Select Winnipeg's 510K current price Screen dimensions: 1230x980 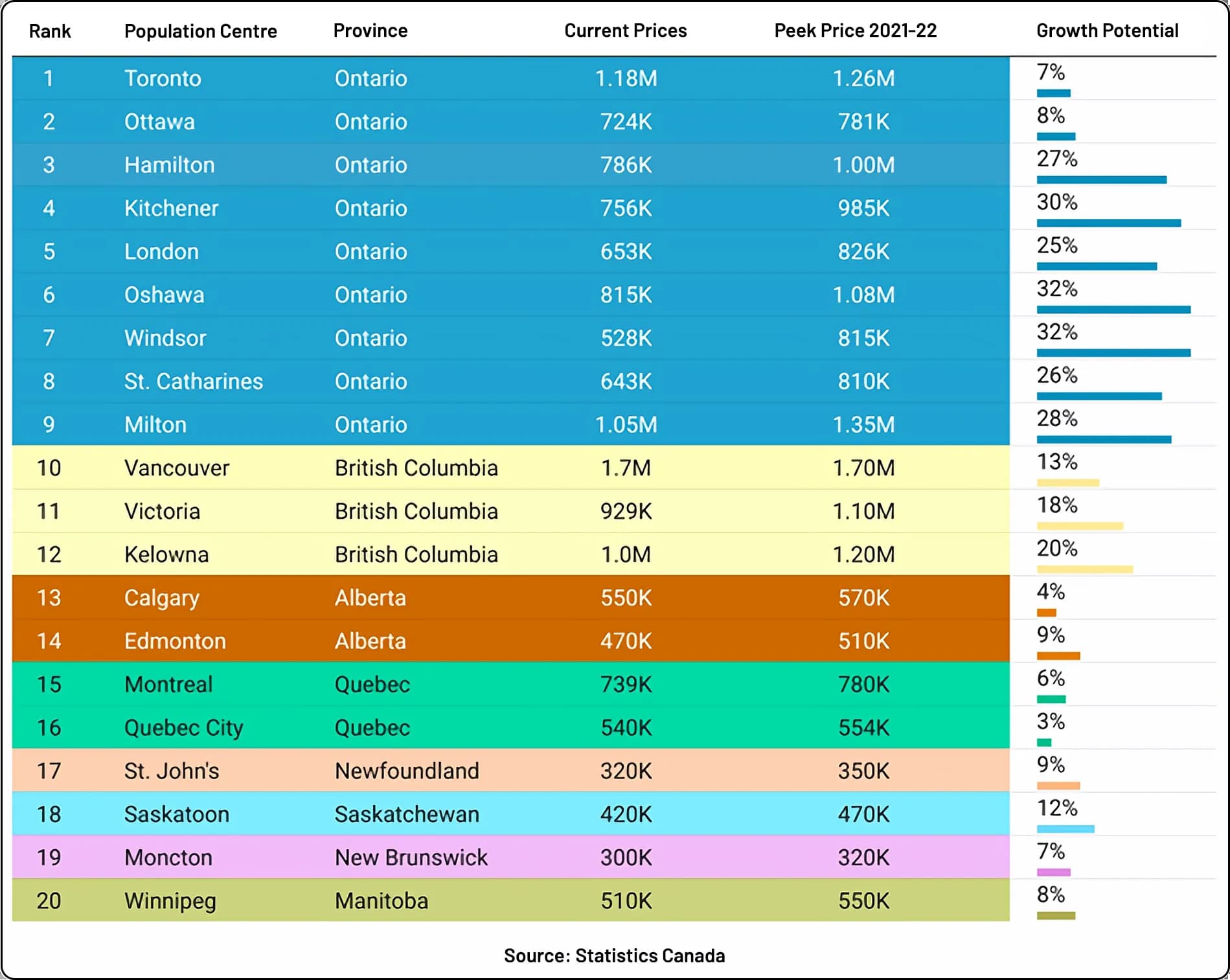pyautogui.click(x=626, y=901)
